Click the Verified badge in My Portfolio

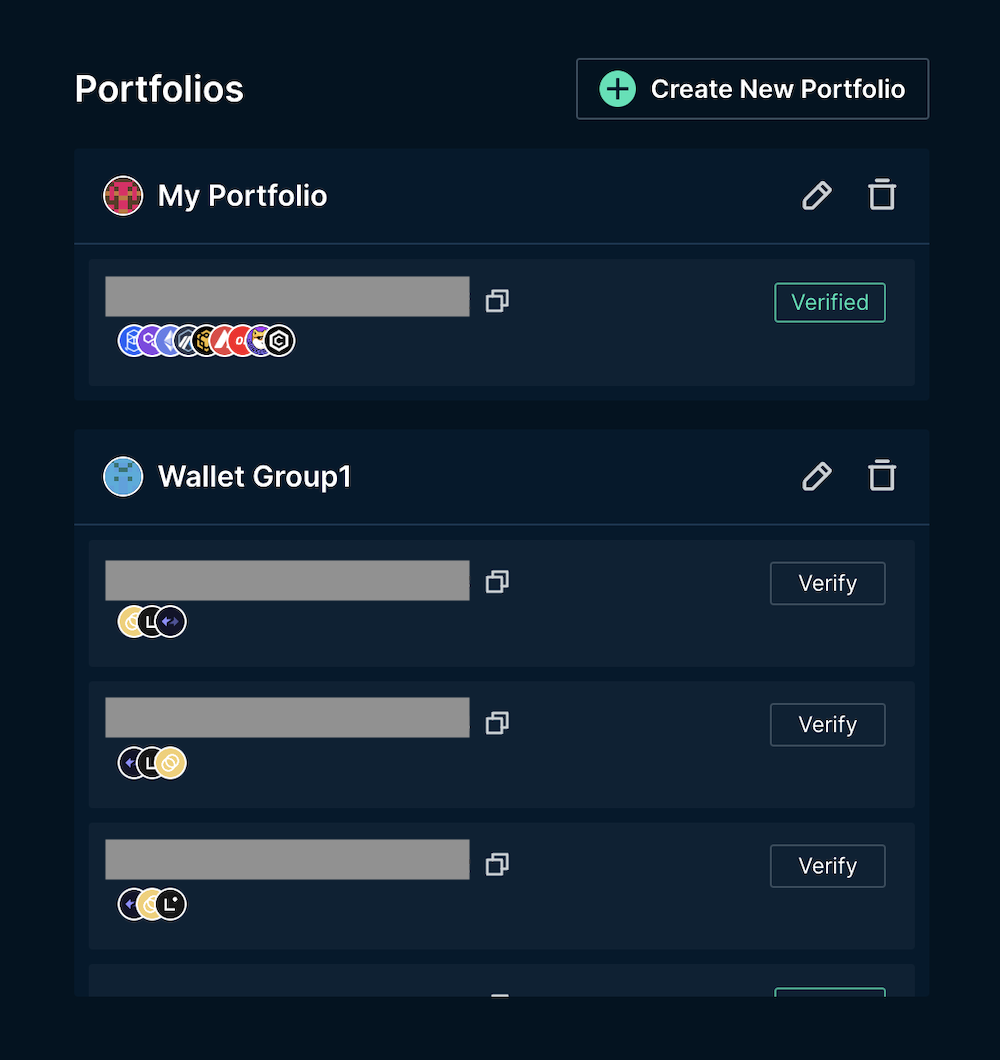coord(829,302)
